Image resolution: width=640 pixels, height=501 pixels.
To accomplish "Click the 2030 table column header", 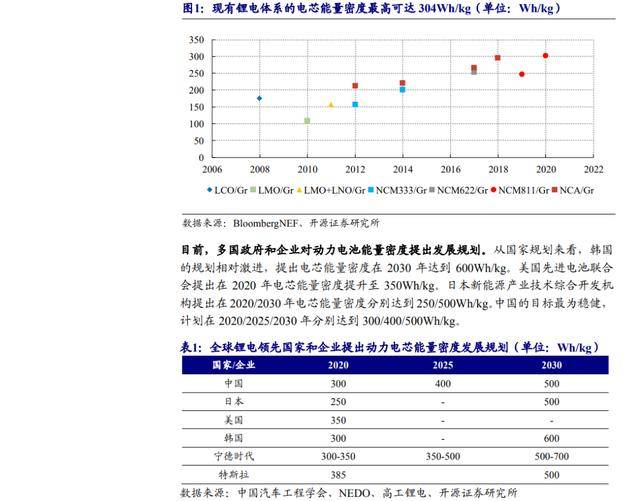I will (551, 365).
